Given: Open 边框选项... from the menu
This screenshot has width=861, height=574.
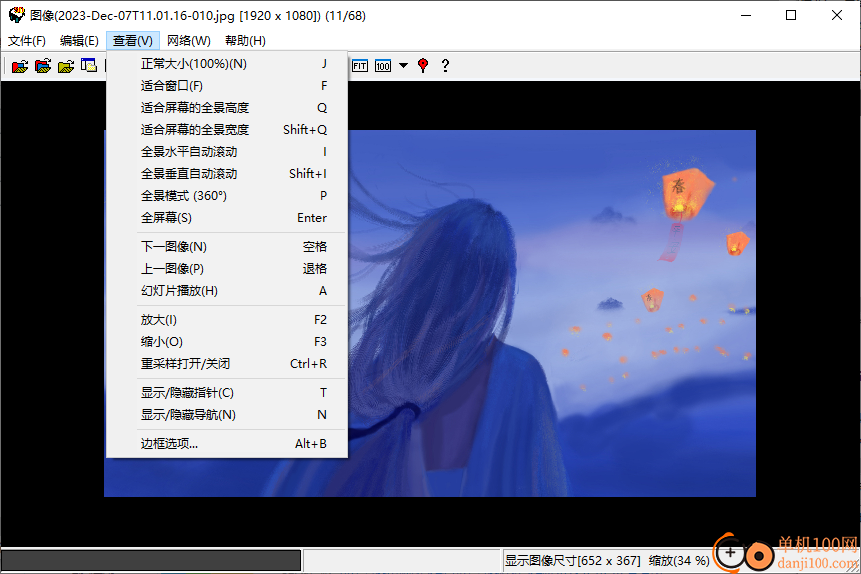Looking at the screenshot, I should tap(227, 444).
